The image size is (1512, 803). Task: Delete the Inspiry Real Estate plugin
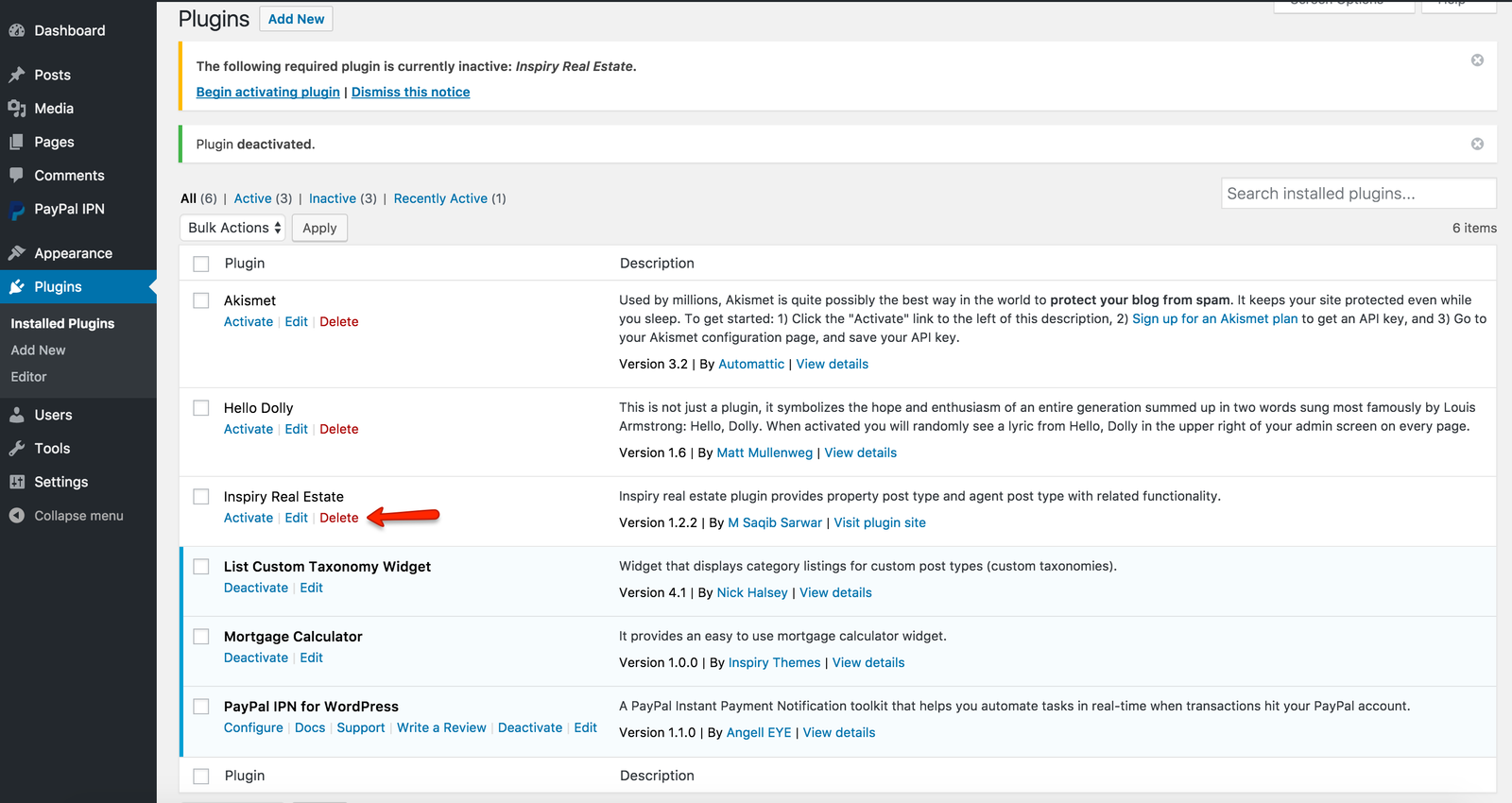[338, 518]
